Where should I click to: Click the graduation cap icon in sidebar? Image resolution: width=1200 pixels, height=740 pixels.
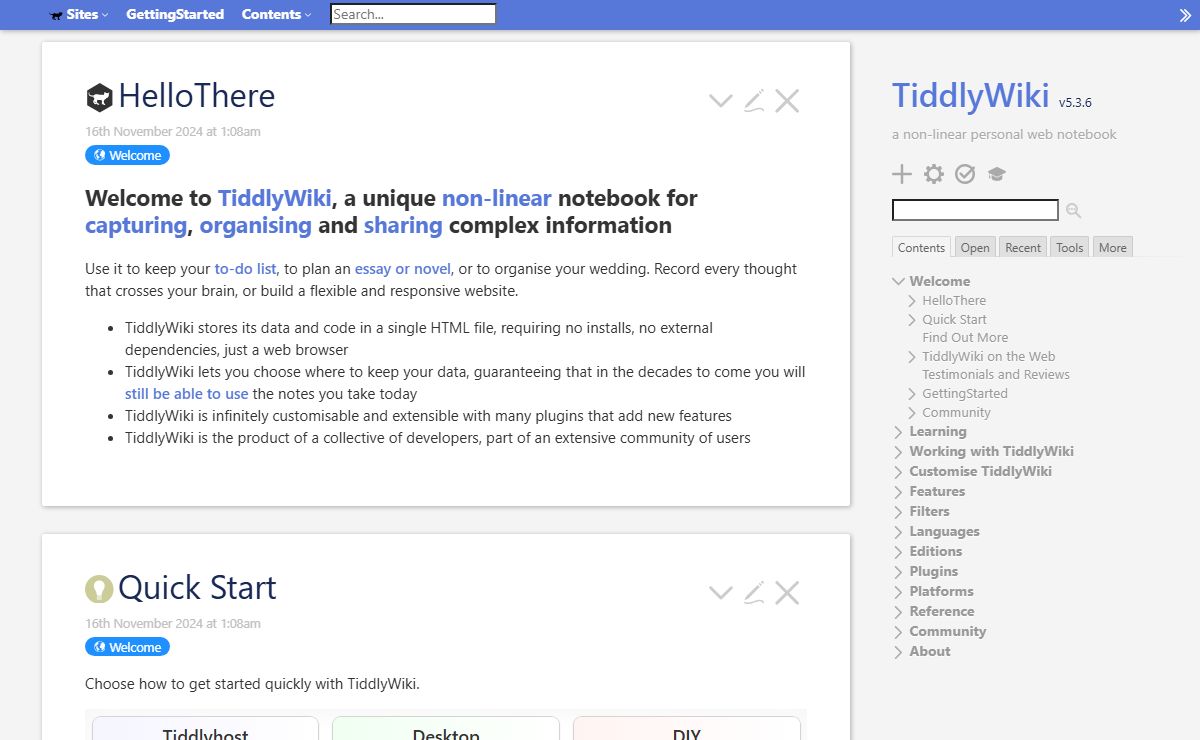pyautogui.click(x=996, y=174)
